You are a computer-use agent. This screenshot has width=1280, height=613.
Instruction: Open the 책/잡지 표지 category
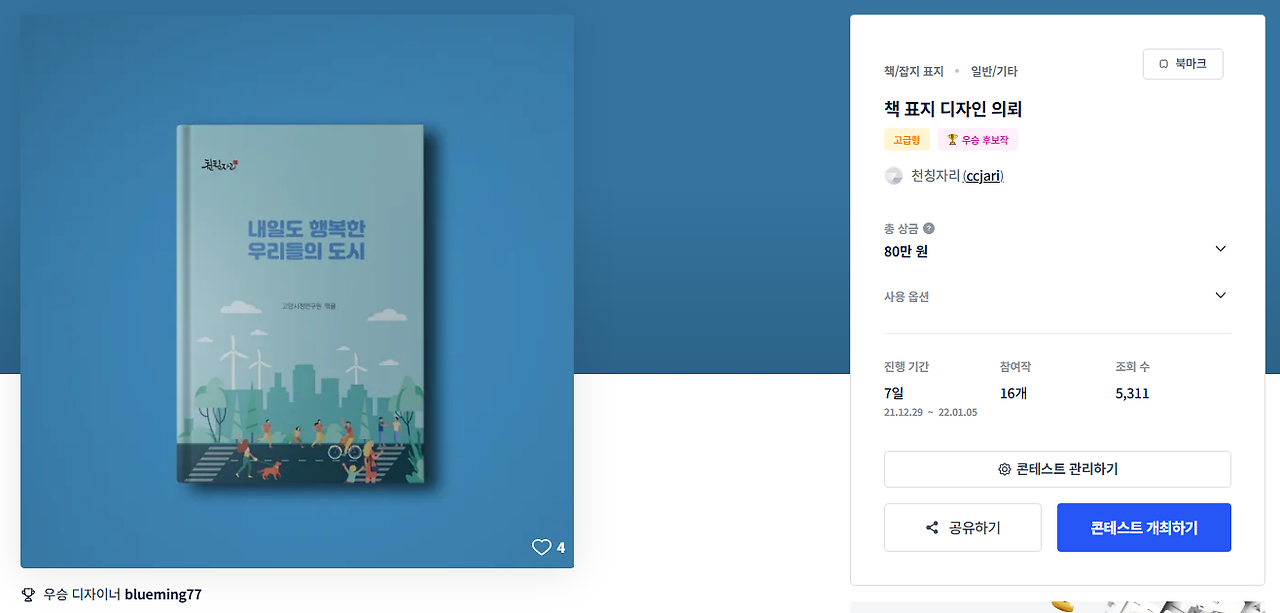[914, 71]
